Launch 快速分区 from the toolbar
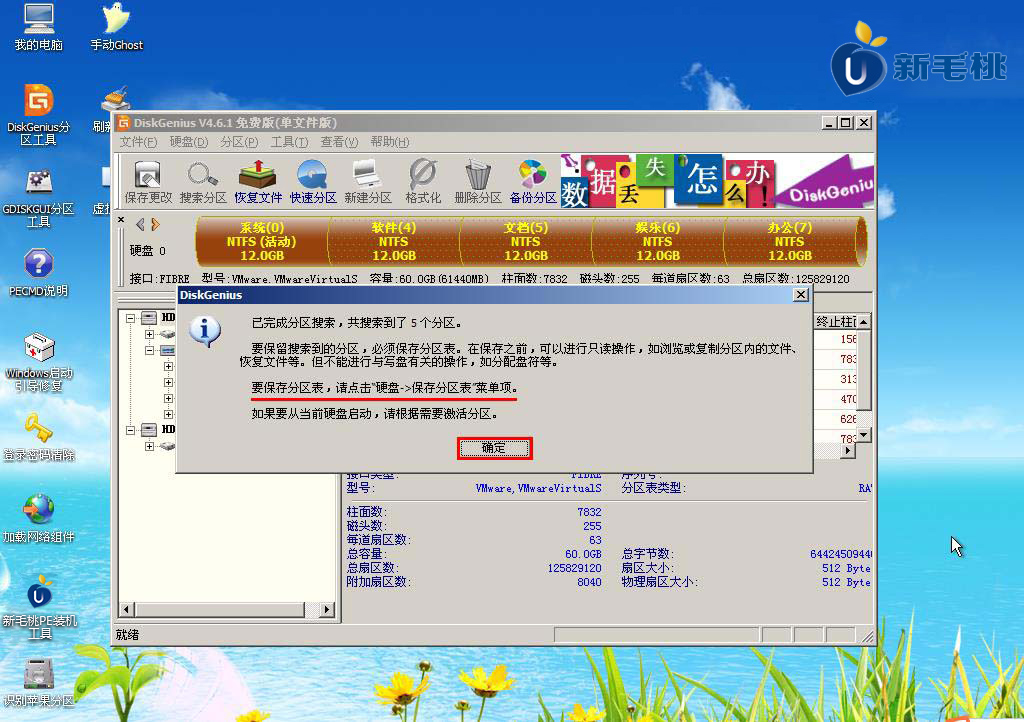Viewport: 1024px width, 722px height. coord(313,181)
